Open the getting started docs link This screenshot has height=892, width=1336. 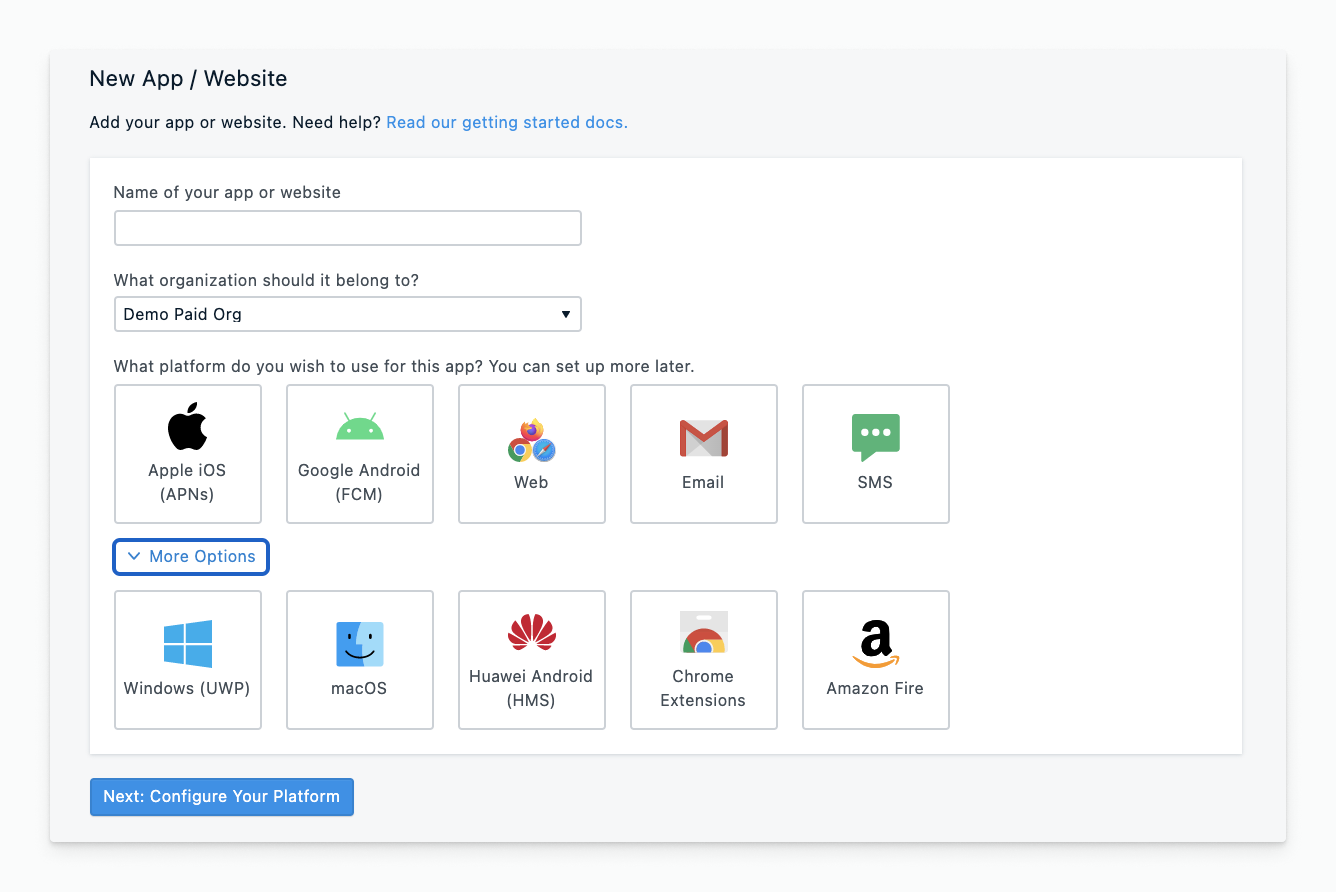pos(507,122)
